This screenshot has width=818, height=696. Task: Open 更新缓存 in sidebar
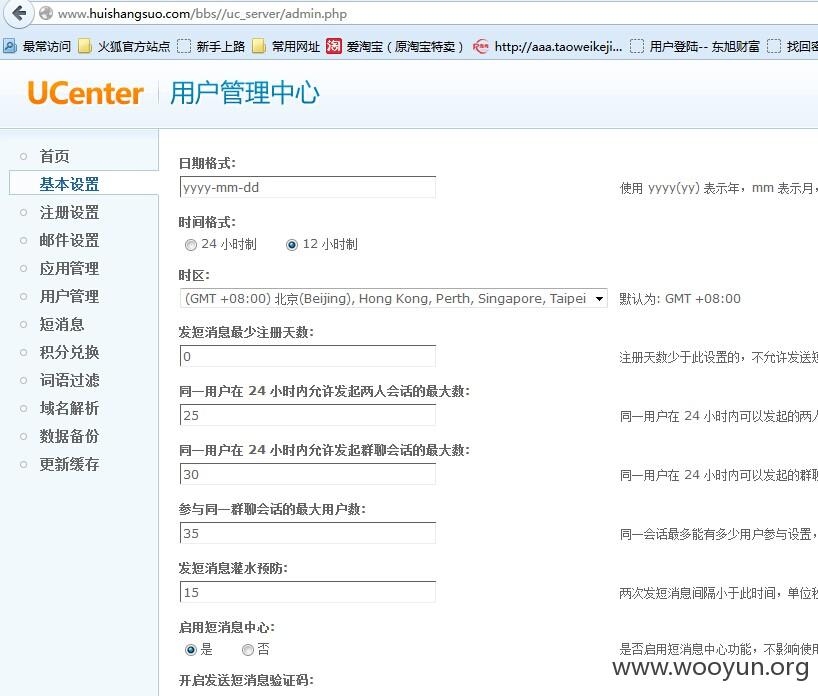tap(69, 464)
